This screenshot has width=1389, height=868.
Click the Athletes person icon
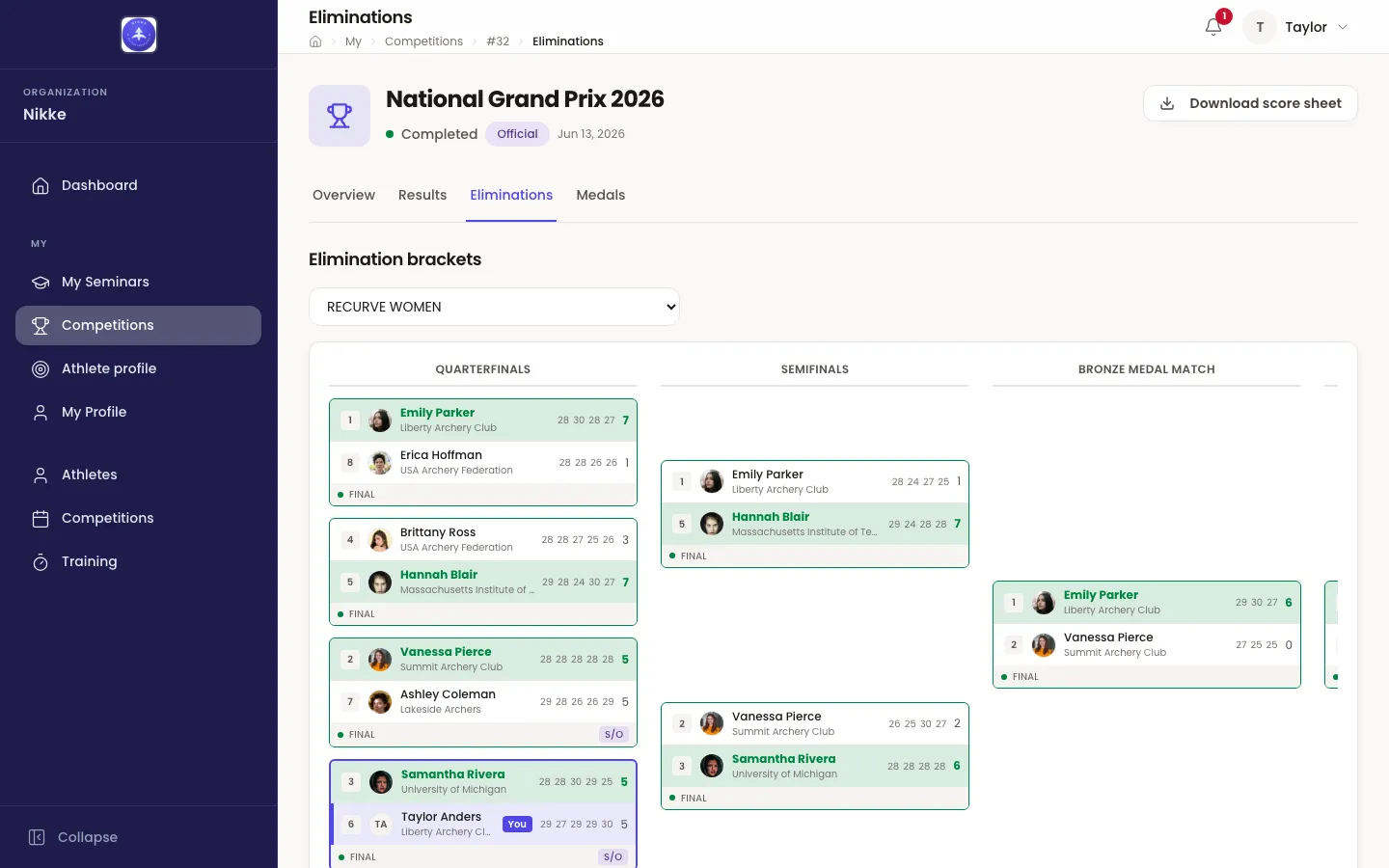41,475
